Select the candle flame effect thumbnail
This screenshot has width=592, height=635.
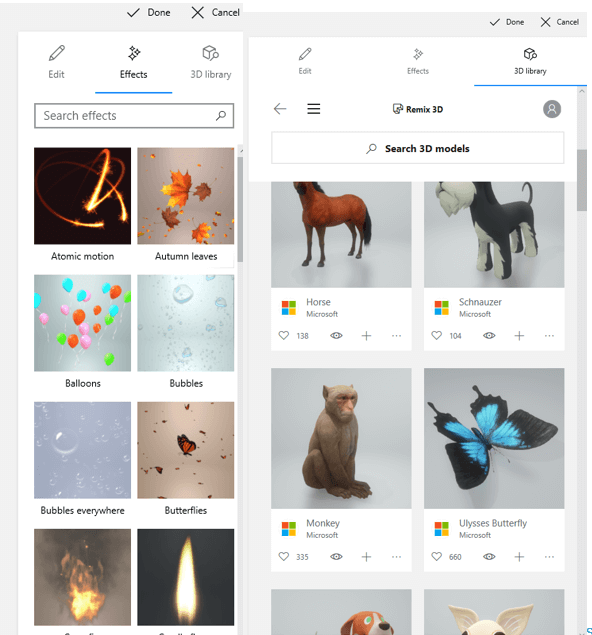coord(186,577)
